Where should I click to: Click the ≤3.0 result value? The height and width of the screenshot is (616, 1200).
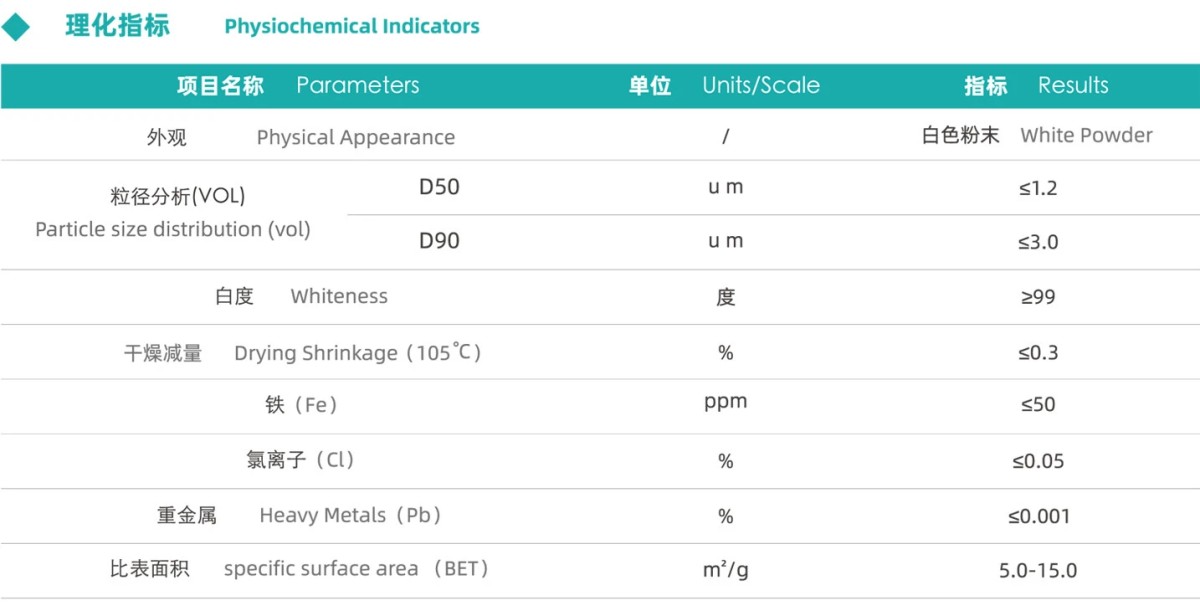(x=1038, y=242)
